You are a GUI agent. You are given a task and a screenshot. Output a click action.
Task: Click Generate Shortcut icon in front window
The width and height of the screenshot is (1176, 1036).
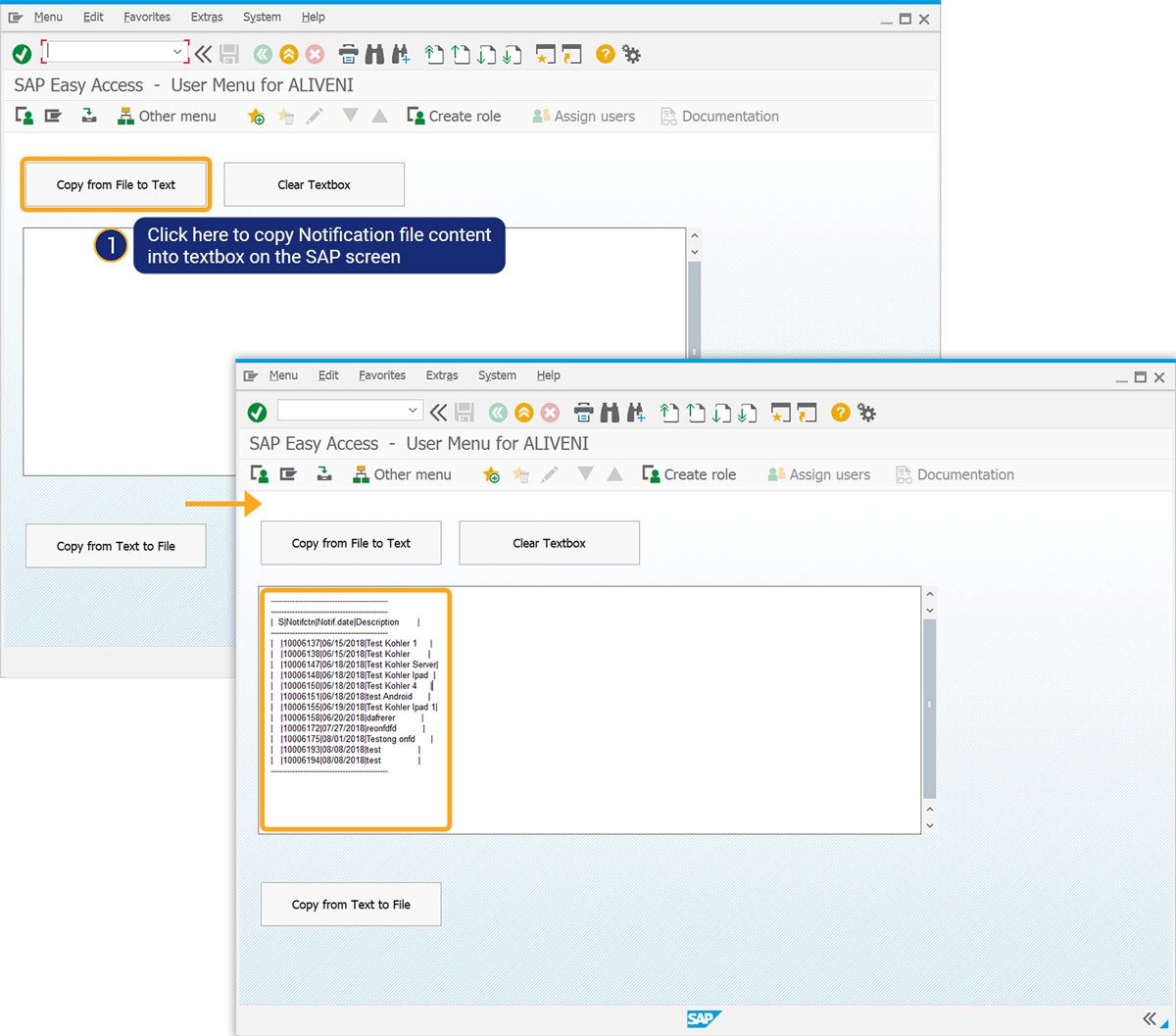point(807,413)
